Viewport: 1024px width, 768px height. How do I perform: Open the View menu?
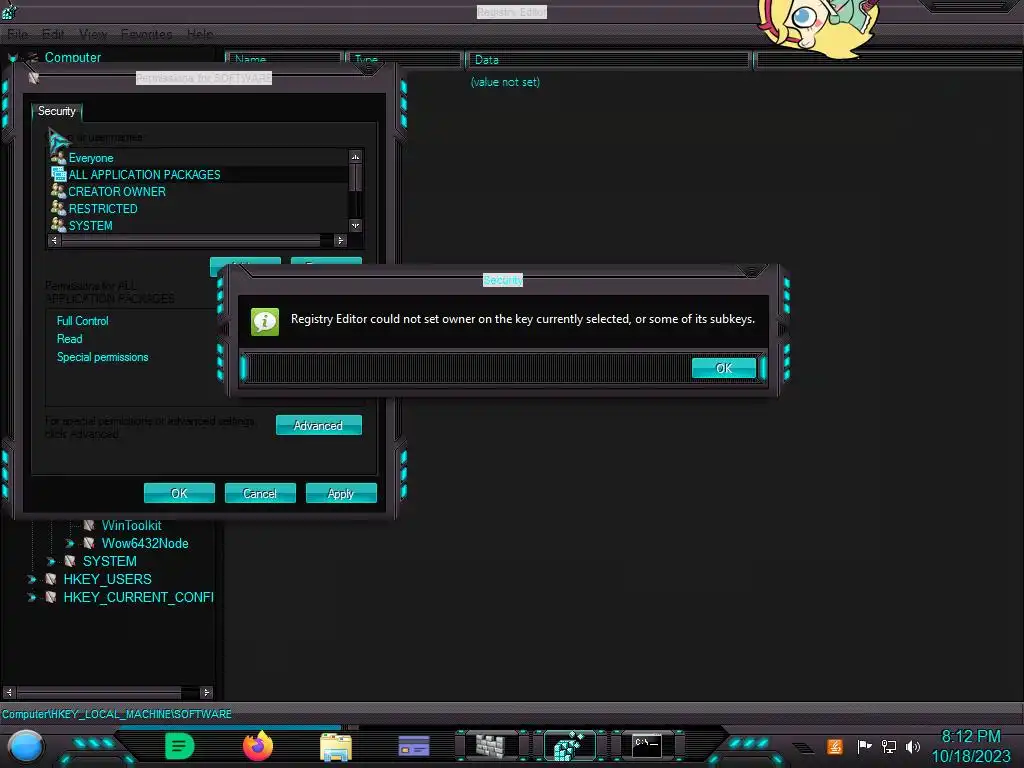(x=93, y=34)
